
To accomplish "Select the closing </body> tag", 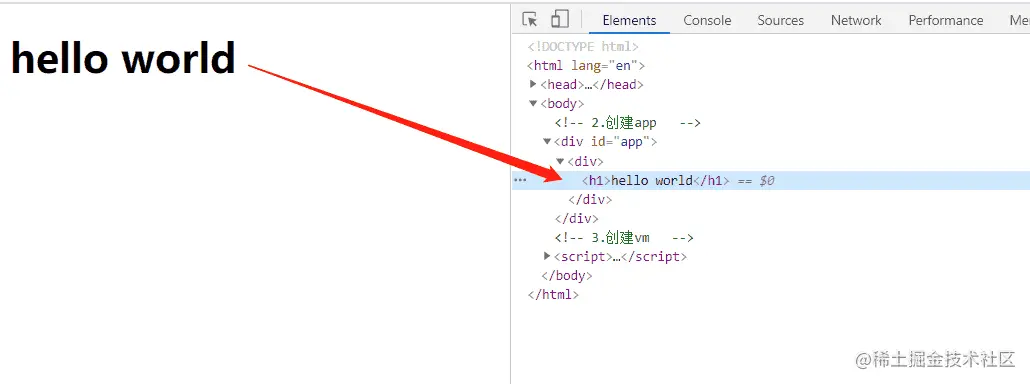I will point(566,276).
